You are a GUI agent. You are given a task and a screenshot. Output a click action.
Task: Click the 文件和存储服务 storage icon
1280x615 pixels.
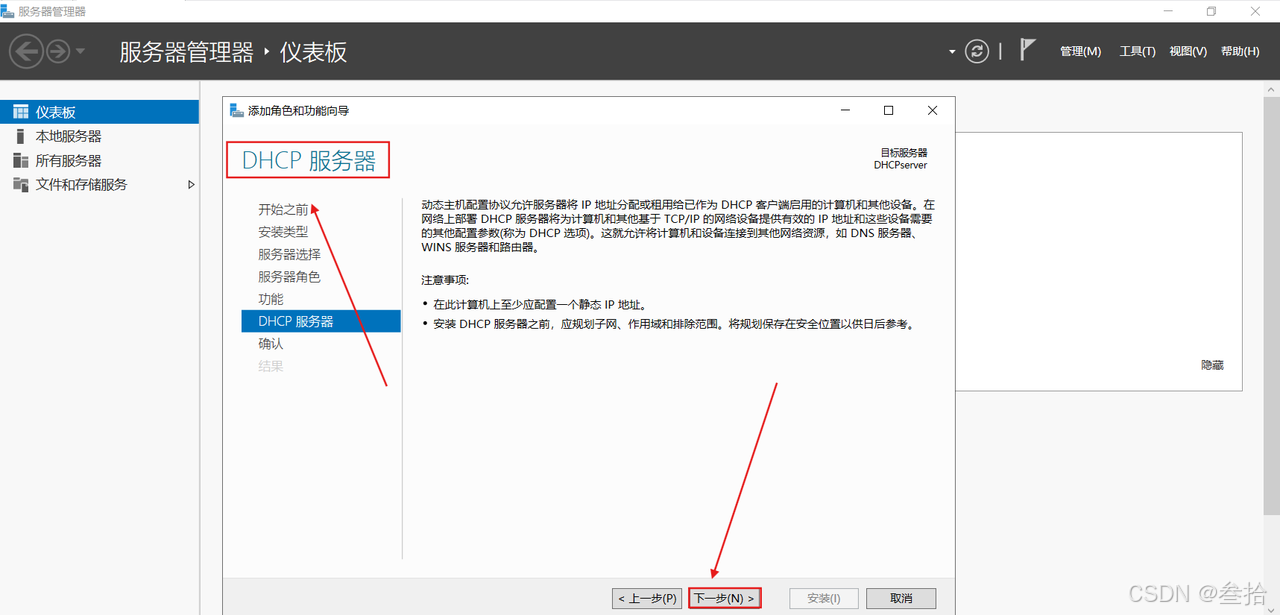[20, 184]
